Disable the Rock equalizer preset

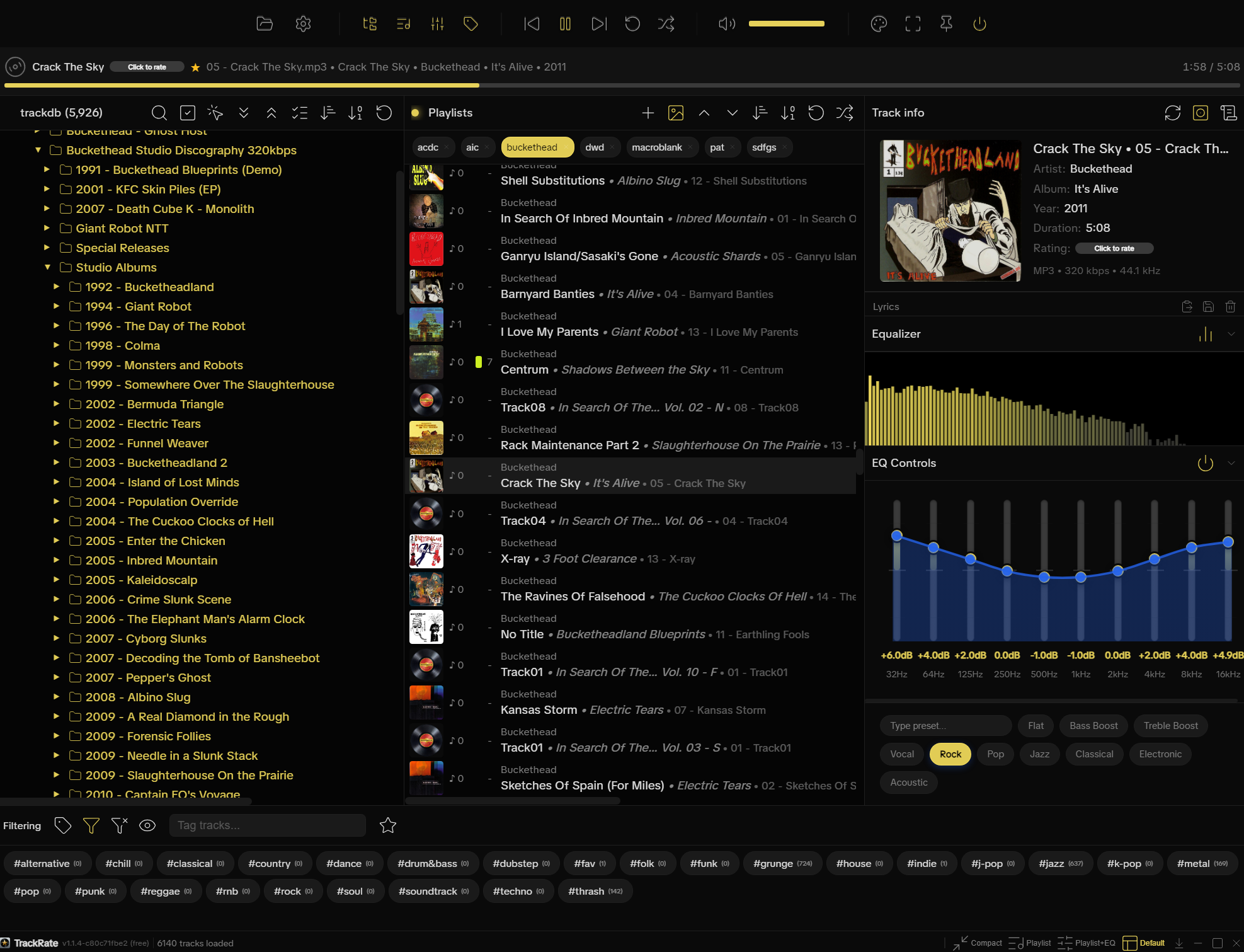tap(950, 754)
